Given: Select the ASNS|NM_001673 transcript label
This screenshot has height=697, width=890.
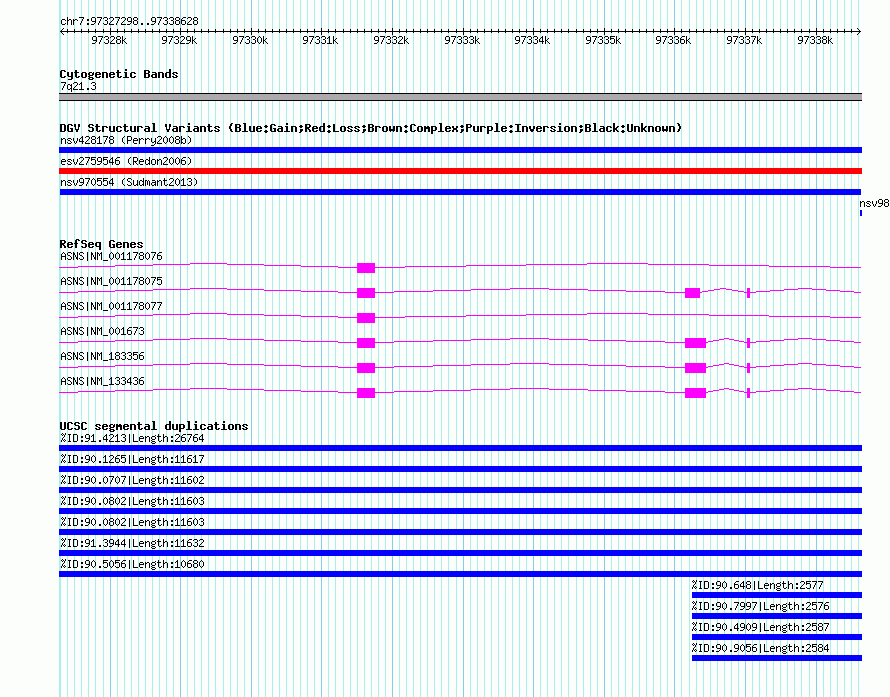Looking at the screenshot, I should tap(102, 331).
